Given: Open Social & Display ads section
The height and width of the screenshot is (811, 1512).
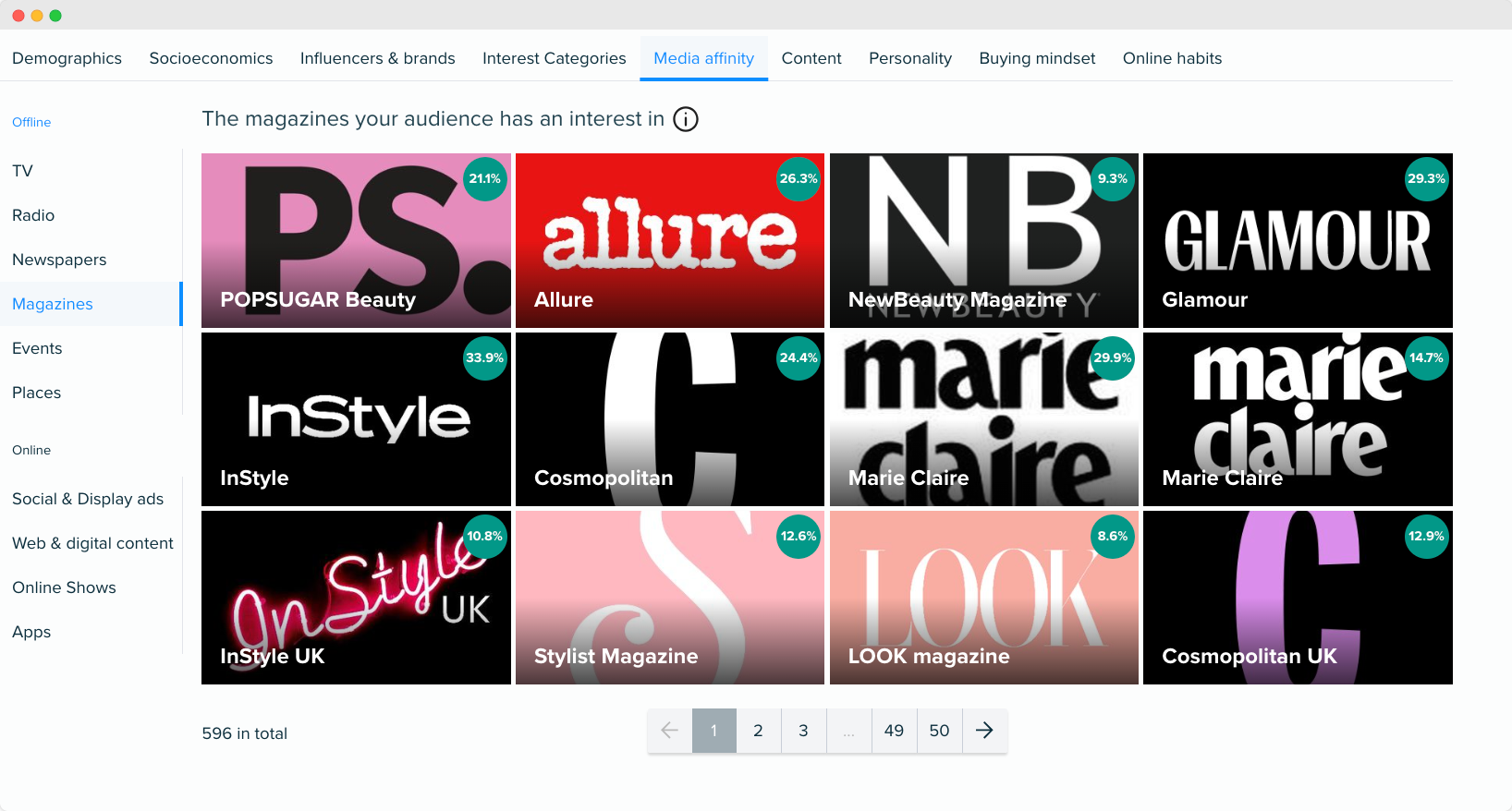Looking at the screenshot, I should click(91, 499).
